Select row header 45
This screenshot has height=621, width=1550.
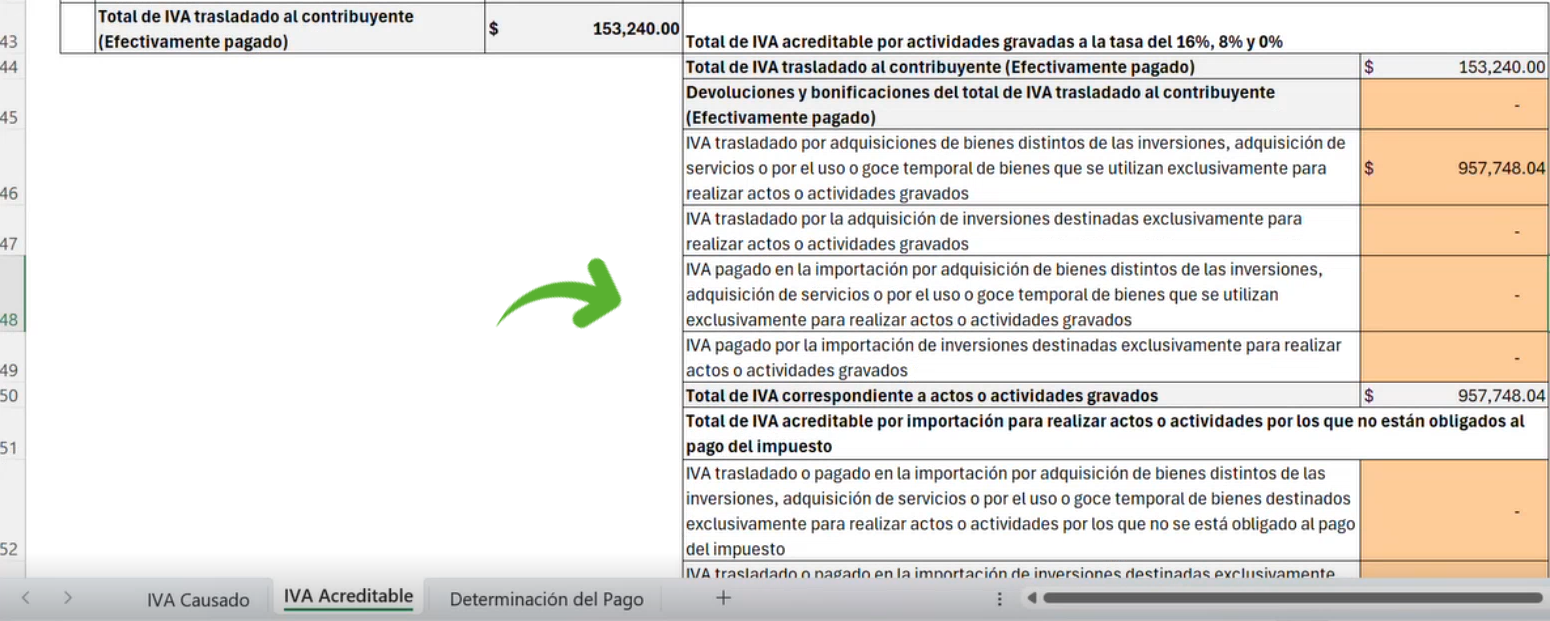(x=12, y=105)
